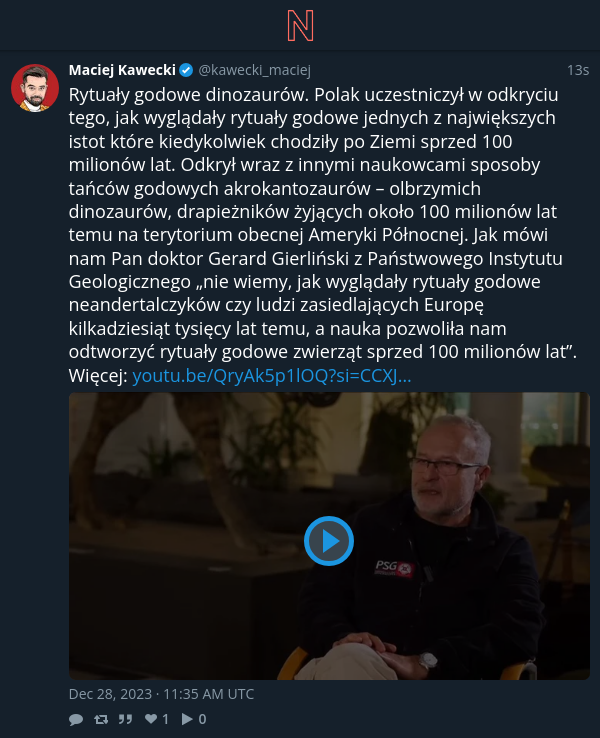The width and height of the screenshot is (600, 738).
Task: Click the quote marks icon
Action: click(x=125, y=719)
